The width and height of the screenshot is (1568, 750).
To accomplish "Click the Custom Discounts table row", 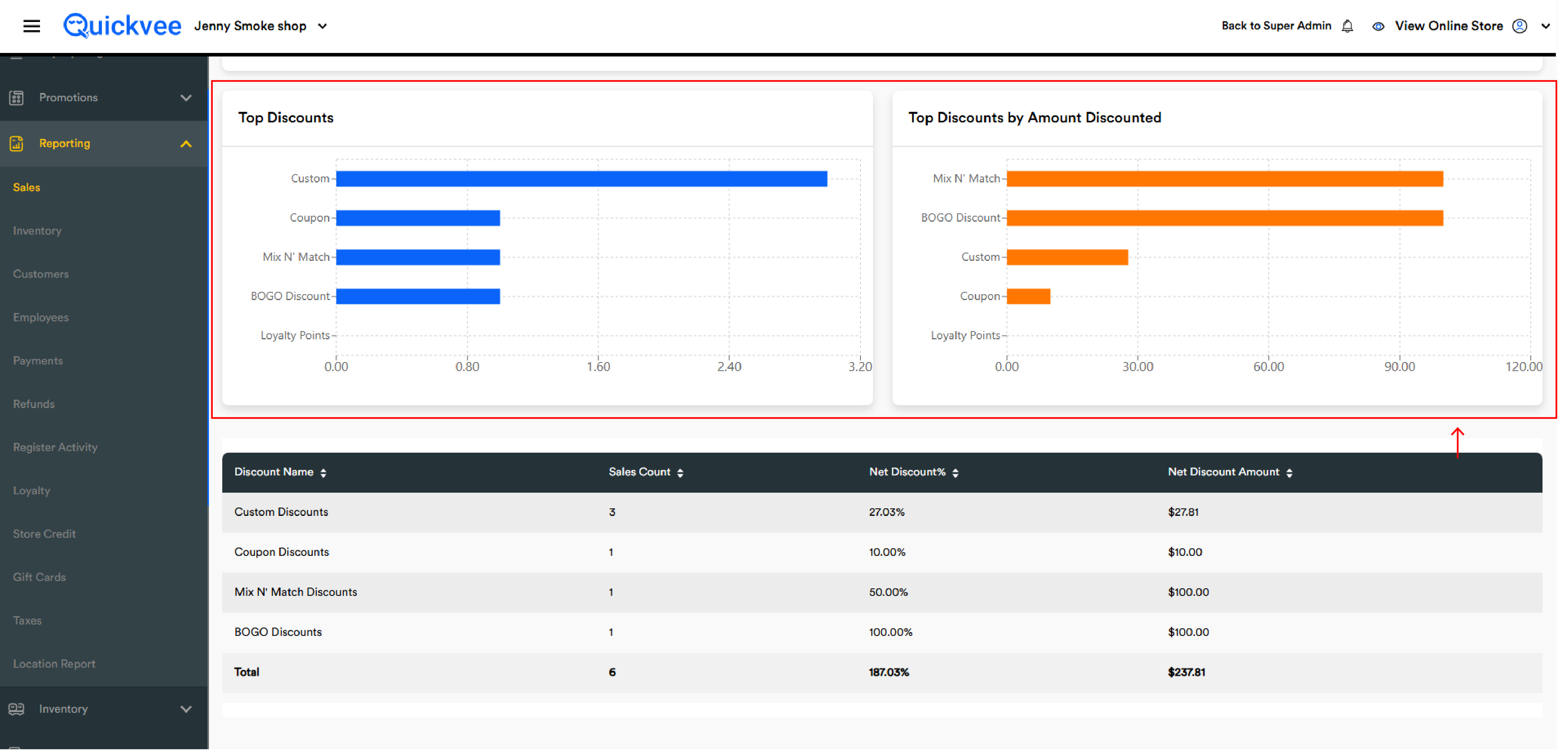I will click(881, 512).
